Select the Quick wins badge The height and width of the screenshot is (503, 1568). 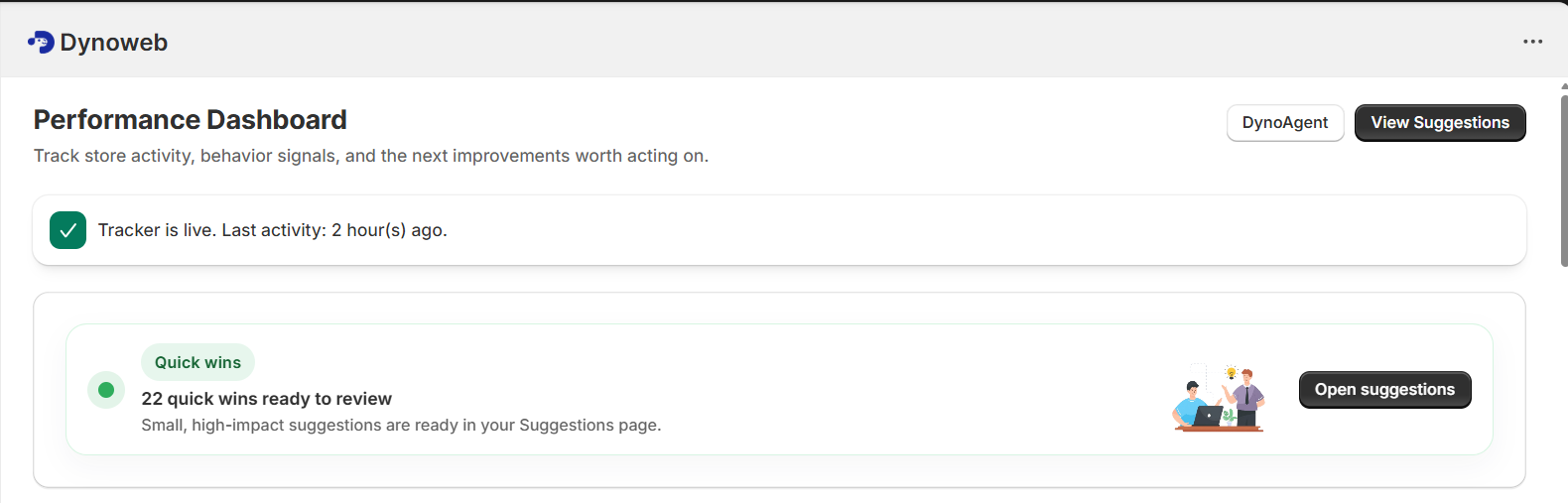[197, 363]
